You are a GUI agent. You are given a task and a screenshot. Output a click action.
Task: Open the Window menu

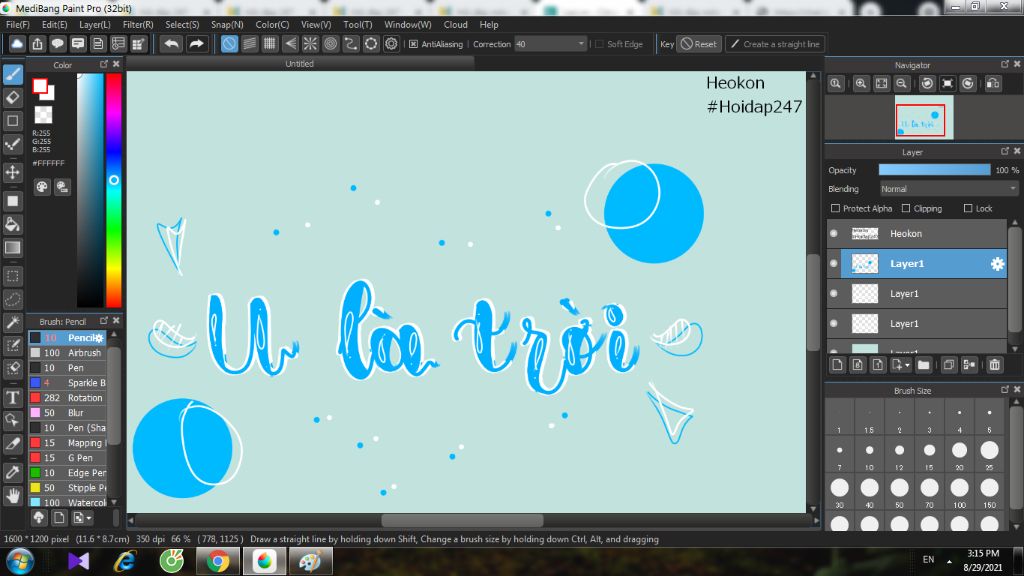[408, 25]
